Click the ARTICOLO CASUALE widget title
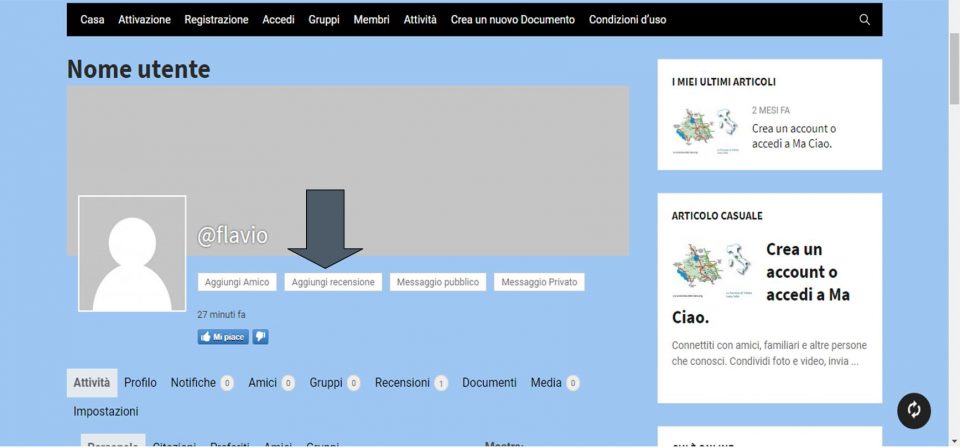Viewport: 960px width, 448px height. [x=717, y=216]
